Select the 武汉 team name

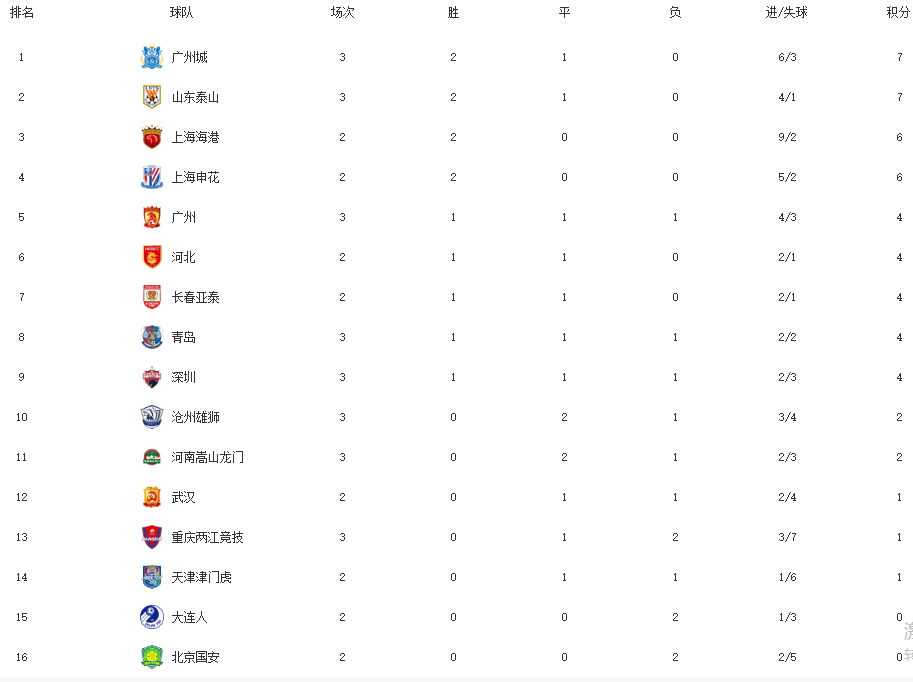point(183,497)
